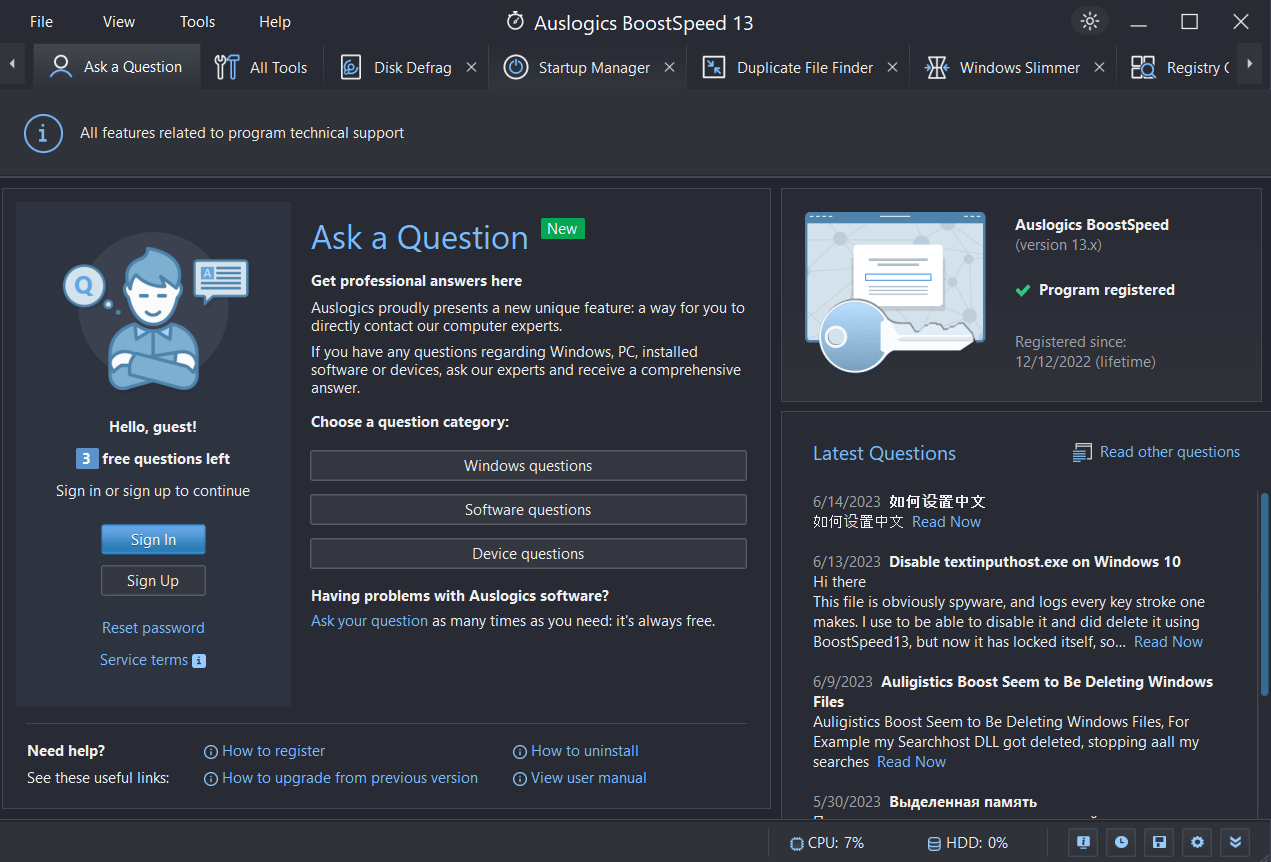Open the system information icon in status bar

[x=1083, y=842]
